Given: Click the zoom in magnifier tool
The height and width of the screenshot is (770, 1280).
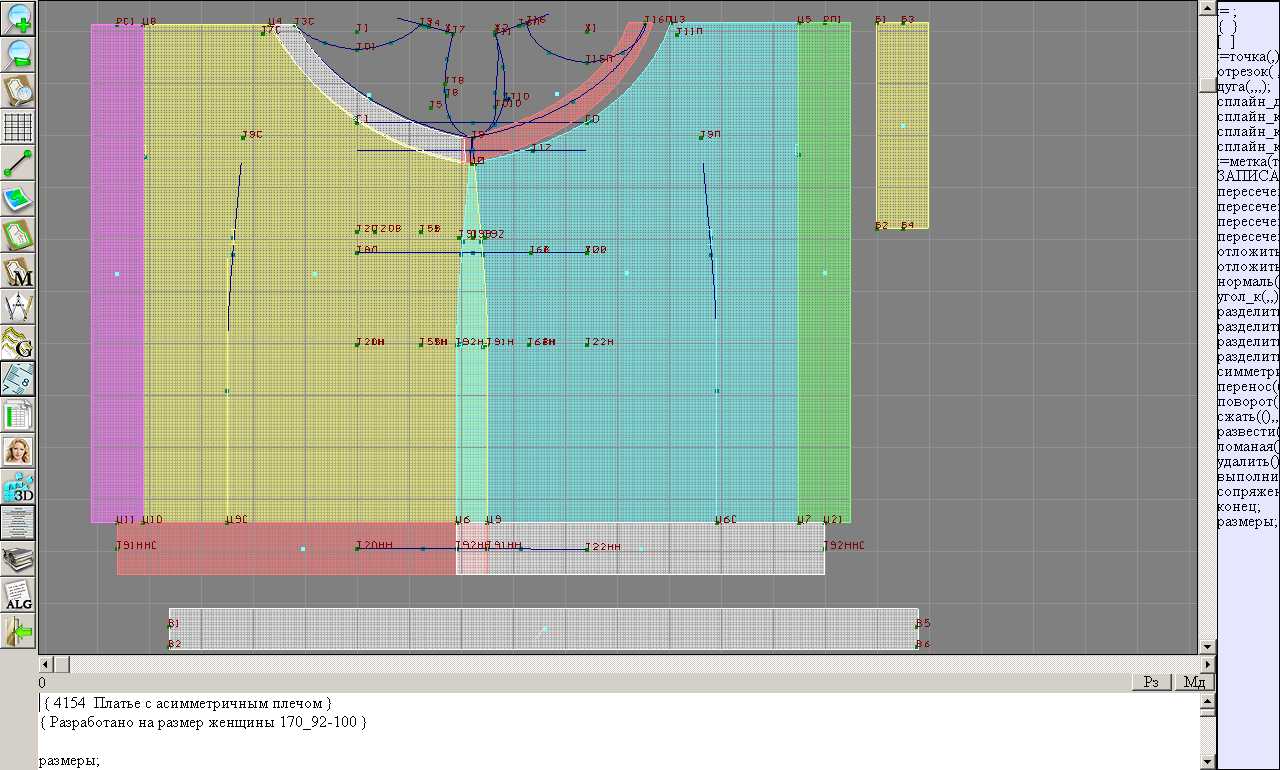Looking at the screenshot, I should (19, 17).
